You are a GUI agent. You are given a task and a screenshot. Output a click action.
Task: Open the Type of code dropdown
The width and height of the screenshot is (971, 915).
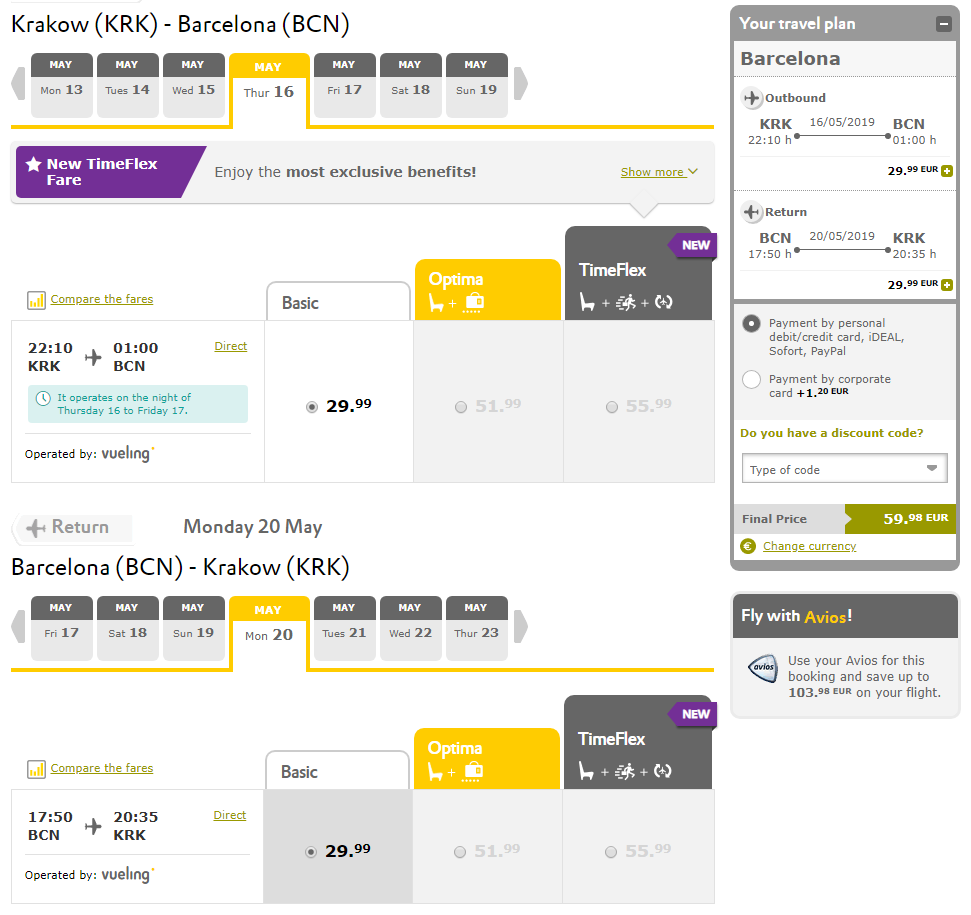(x=845, y=469)
